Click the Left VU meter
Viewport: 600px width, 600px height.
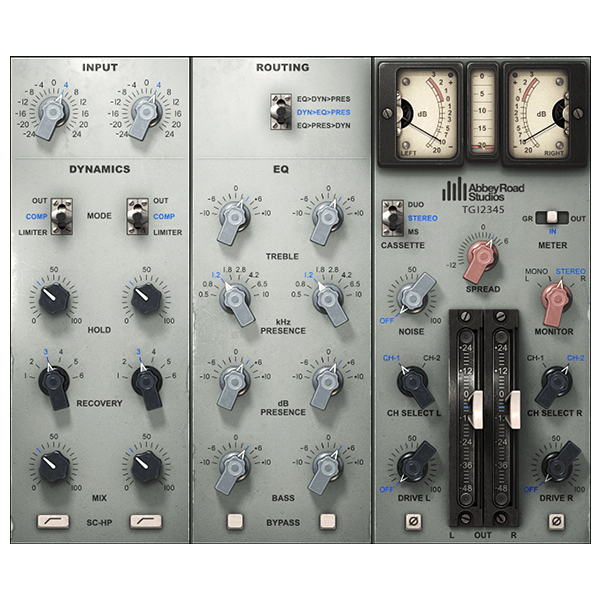click(423, 114)
